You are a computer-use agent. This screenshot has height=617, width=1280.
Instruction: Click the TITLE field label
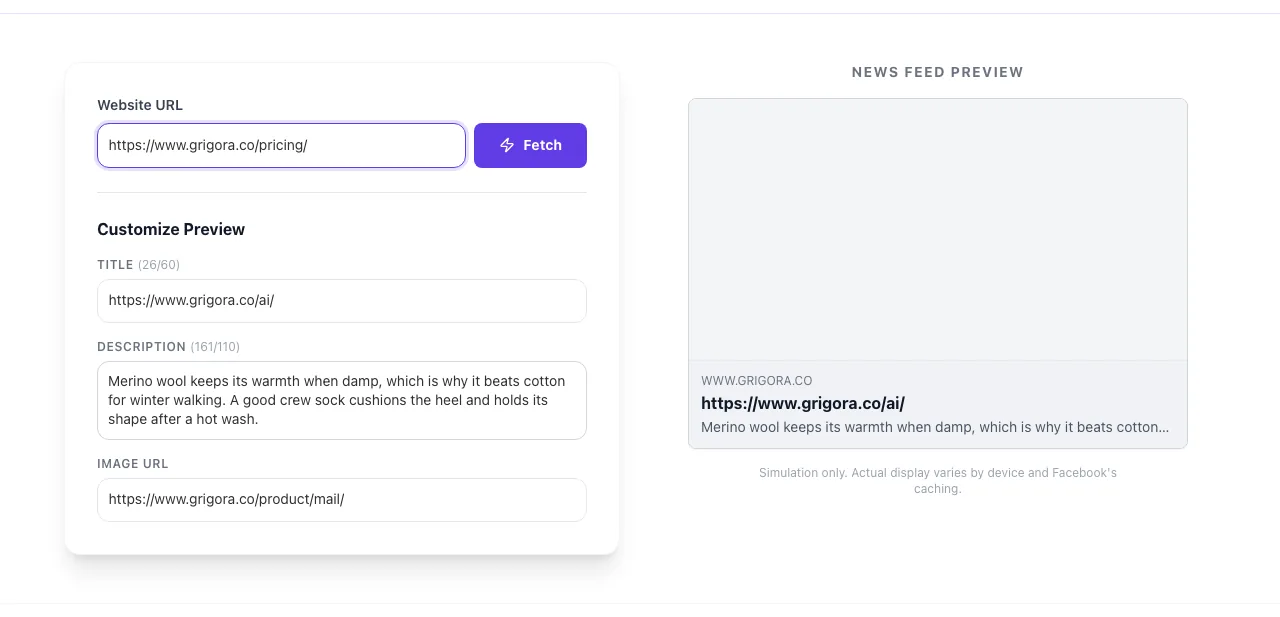[x=115, y=265]
